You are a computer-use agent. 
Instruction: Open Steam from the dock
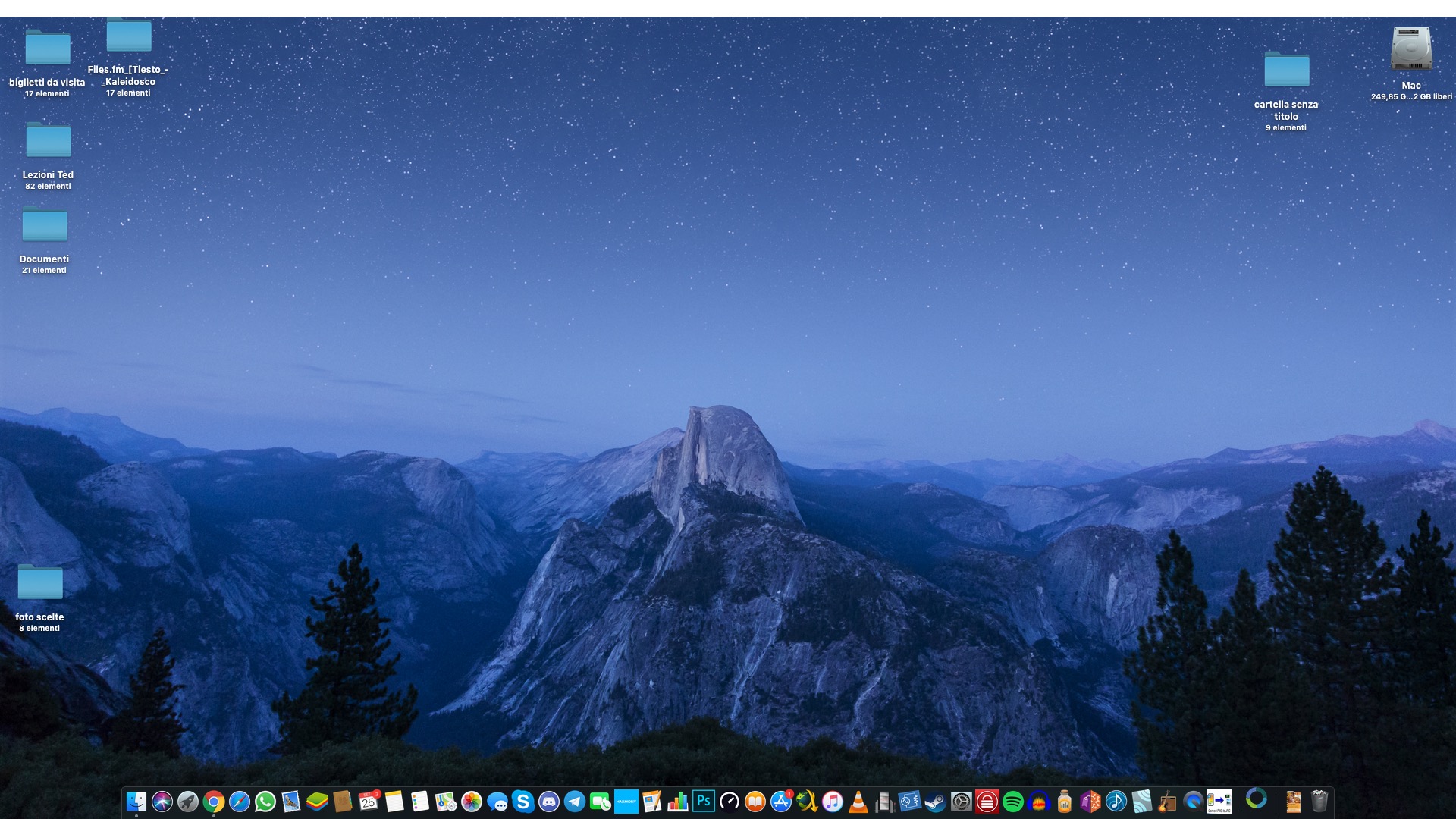point(936,801)
